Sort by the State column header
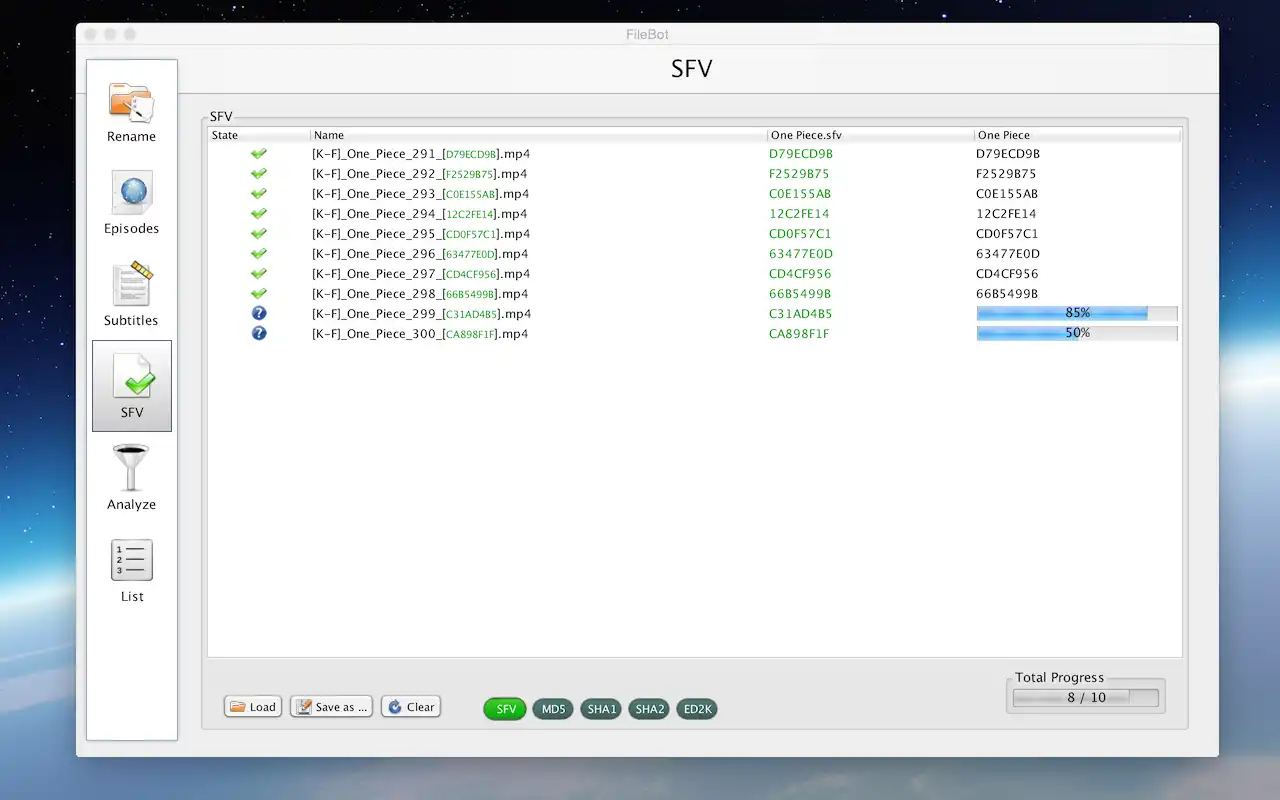 click(259, 135)
